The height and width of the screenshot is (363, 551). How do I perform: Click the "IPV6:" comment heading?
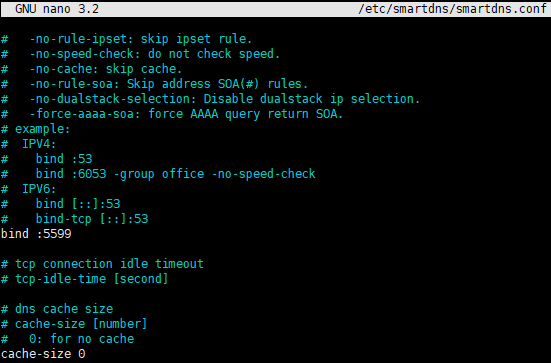click(39, 189)
